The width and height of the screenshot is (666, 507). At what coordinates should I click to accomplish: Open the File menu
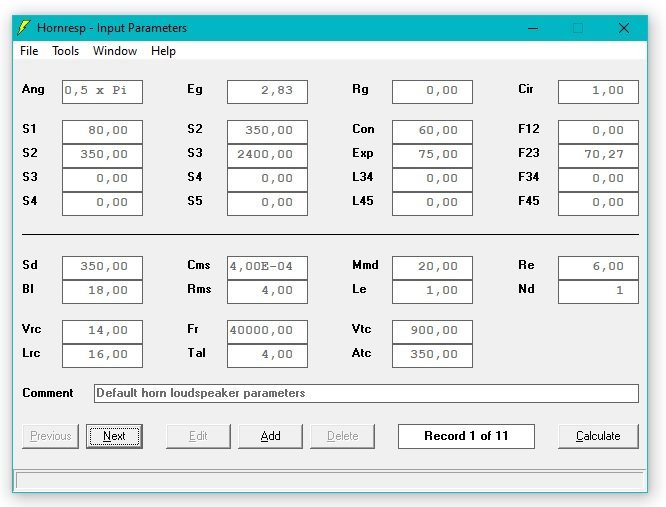29,51
